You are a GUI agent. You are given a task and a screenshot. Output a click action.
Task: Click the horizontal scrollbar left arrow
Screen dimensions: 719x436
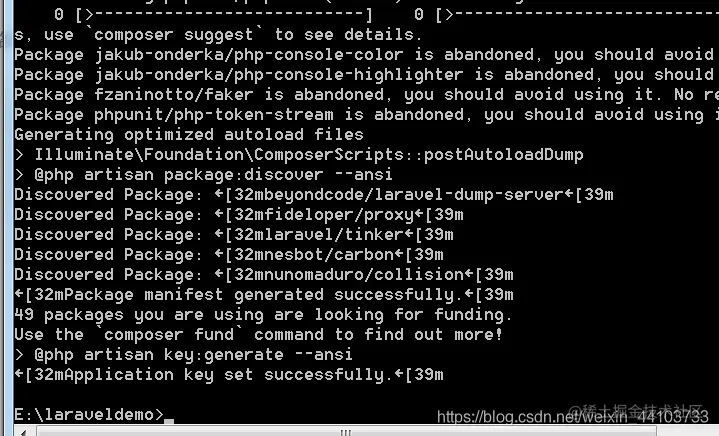coord(24,432)
